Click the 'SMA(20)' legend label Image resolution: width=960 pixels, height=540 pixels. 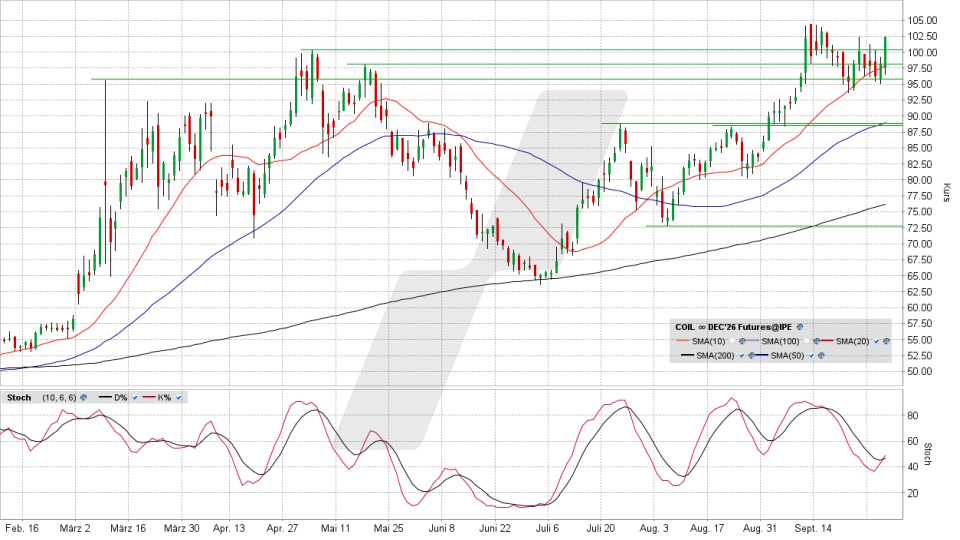coord(852,341)
